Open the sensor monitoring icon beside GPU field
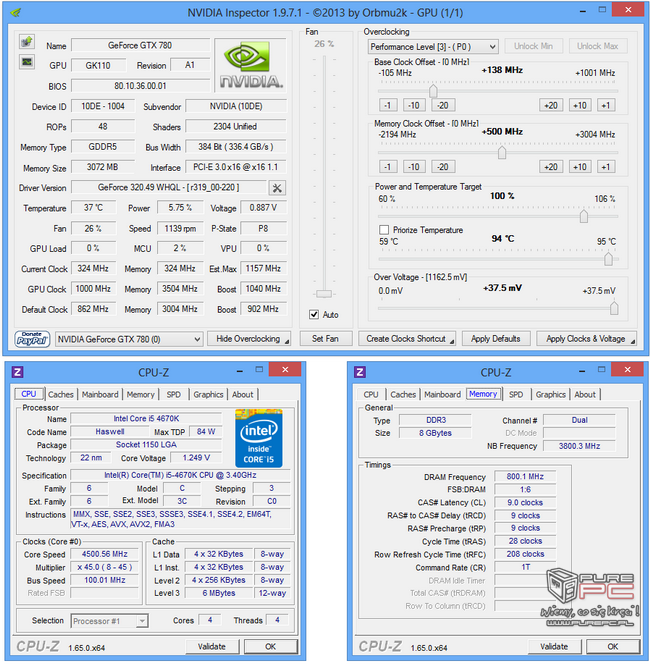This screenshot has width=650, height=664. [x=27, y=63]
